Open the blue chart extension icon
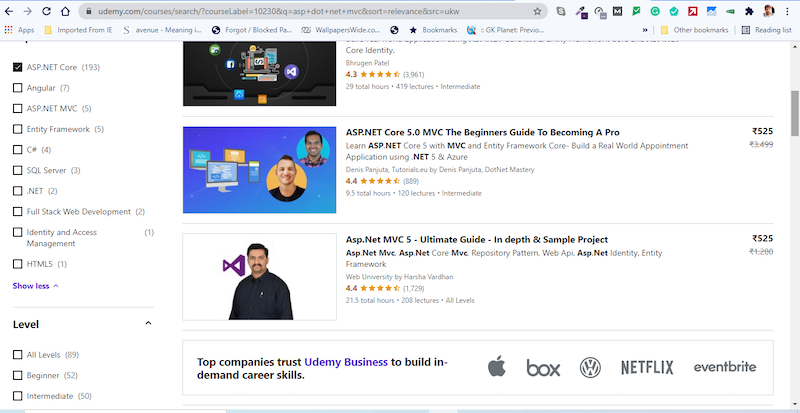Image resolution: width=800 pixels, height=413 pixels. pos(711,11)
